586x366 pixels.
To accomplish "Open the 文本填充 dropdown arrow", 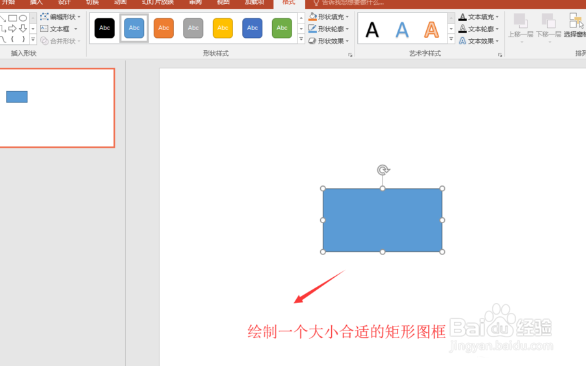I will (x=497, y=17).
